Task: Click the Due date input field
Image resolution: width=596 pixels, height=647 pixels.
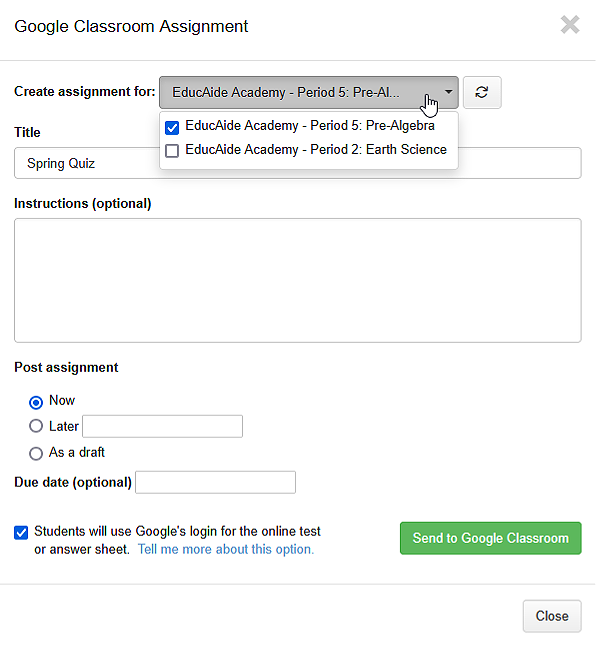Action: [215, 482]
